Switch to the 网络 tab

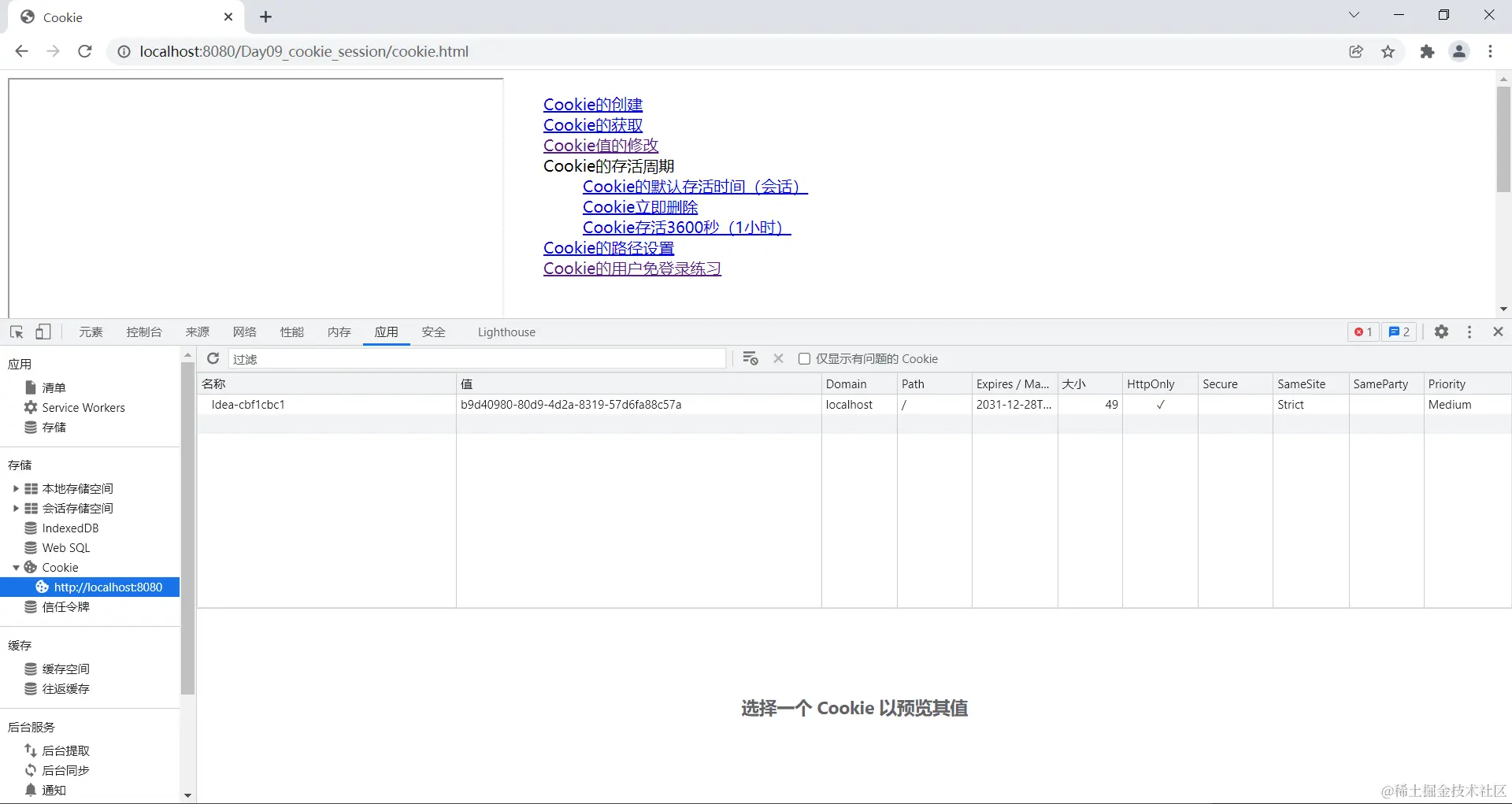(245, 332)
